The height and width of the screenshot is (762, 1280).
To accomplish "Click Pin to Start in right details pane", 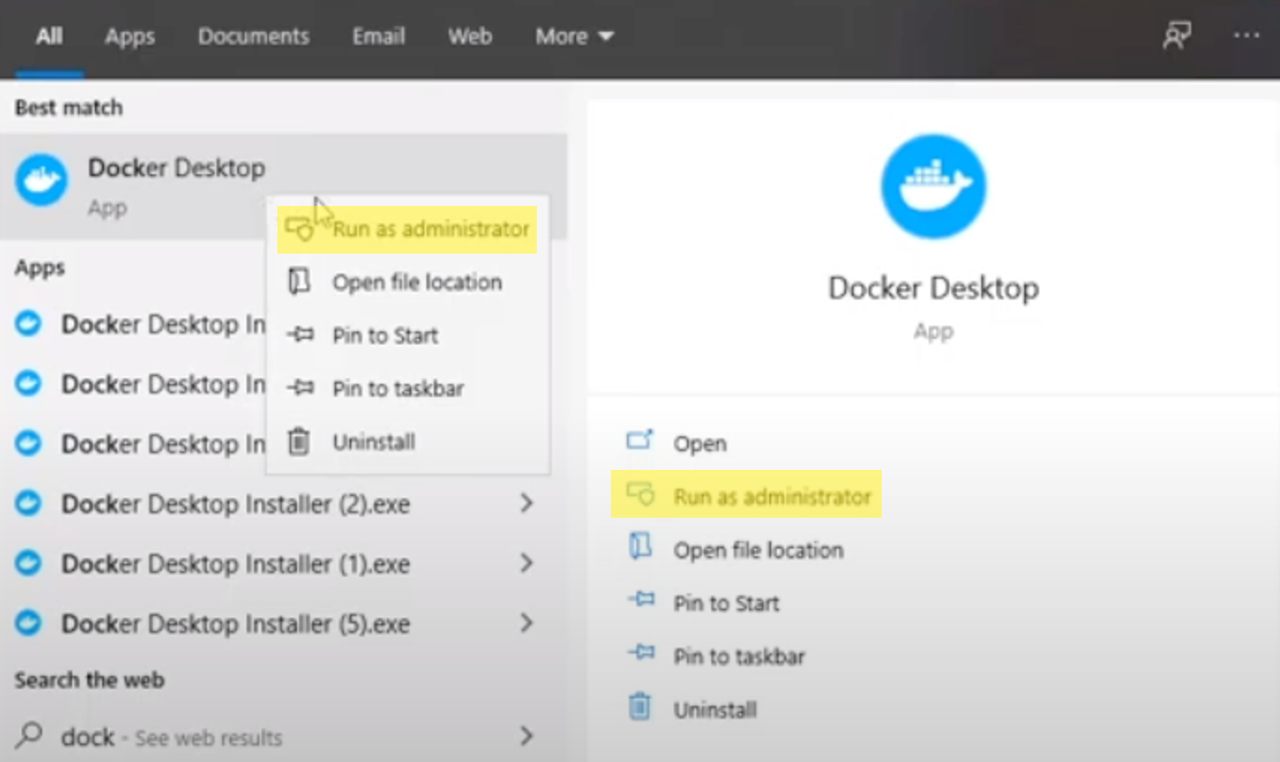I will pyautogui.click(x=725, y=603).
